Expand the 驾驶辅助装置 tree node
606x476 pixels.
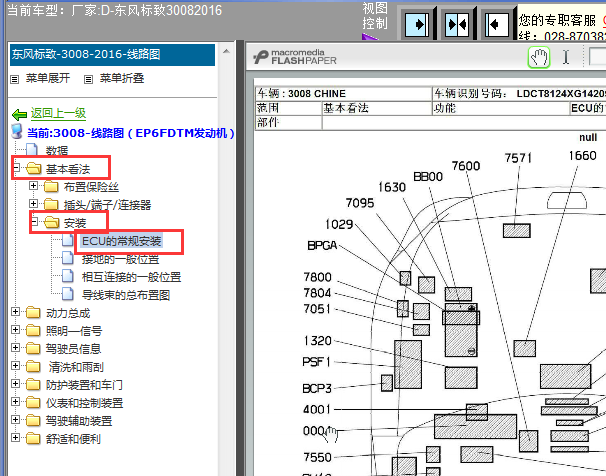[15, 419]
